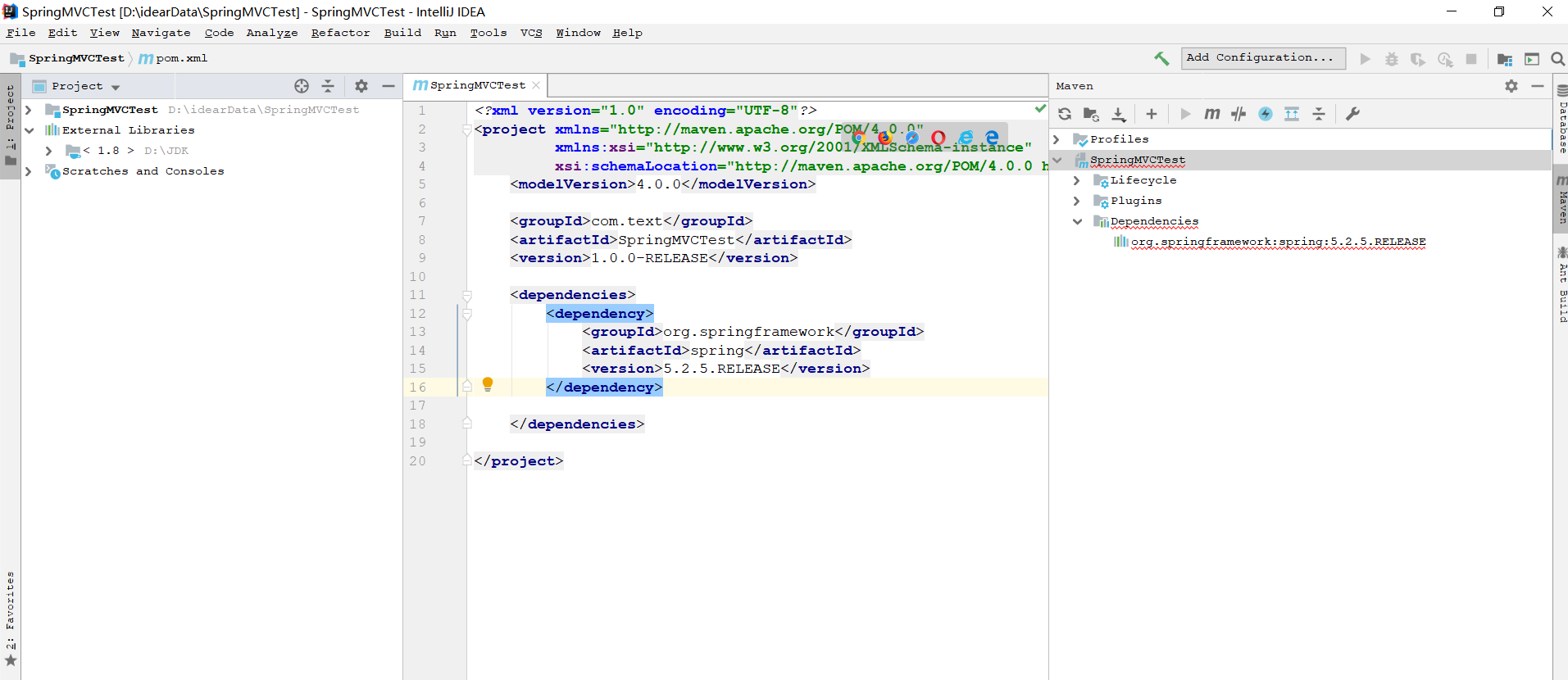Expand Maven Plugins node
The width and height of the screenshot is (1568, 680).
pos(1077,201)
